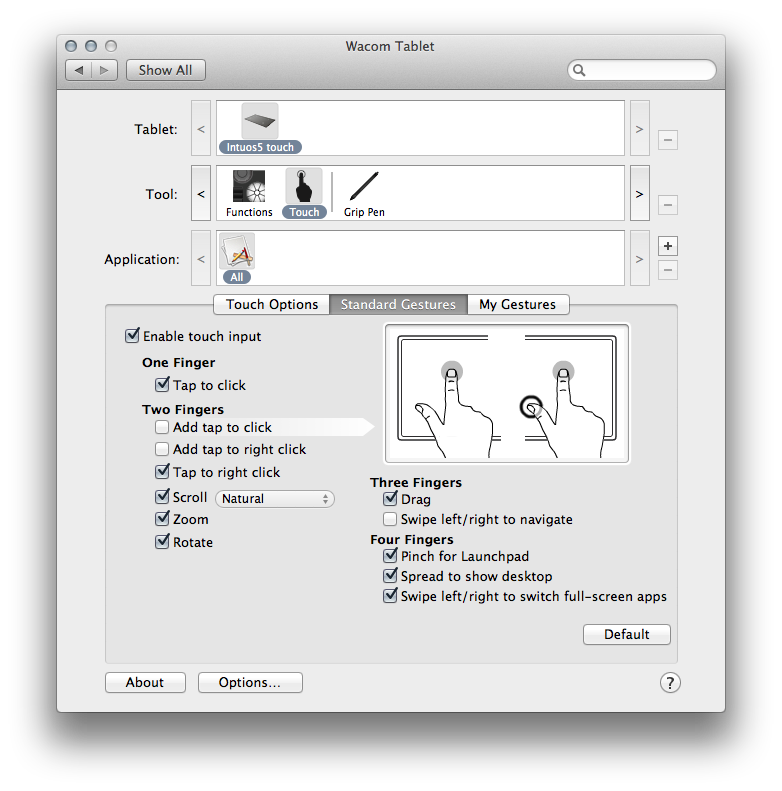This screenshot has height=791, width=782.
Task: Open the Options… button
Action: point(250,683)
